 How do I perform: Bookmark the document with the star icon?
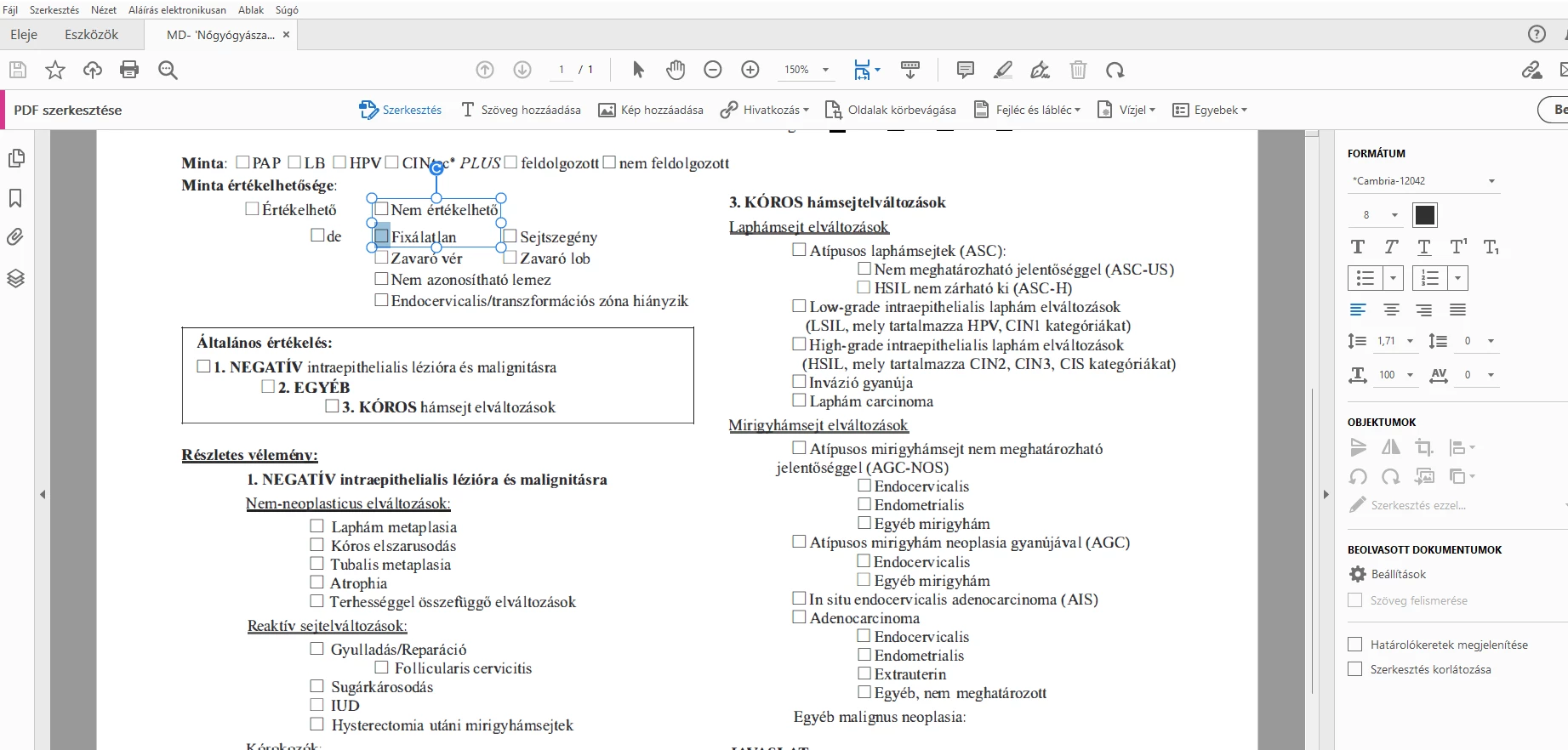55,70
